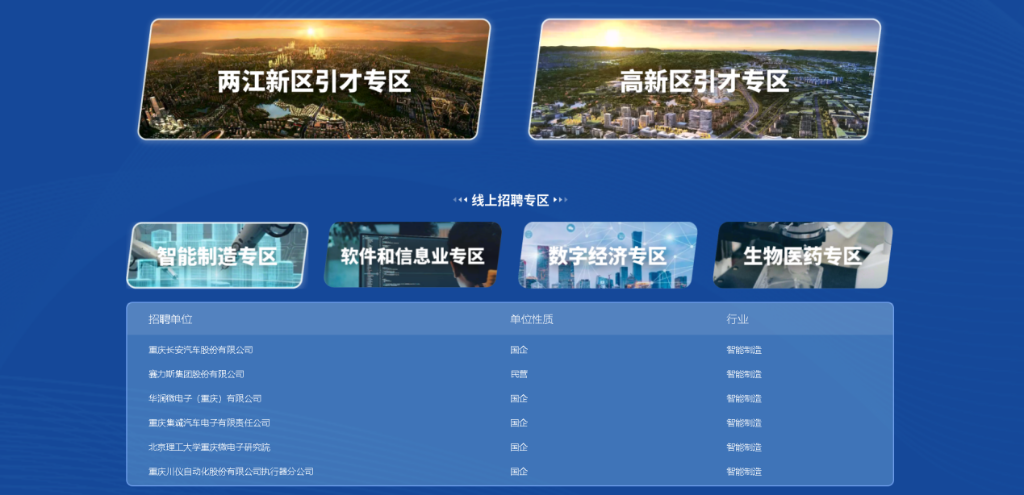Open 北京理工大学重庆微电子研究院 listing

point(209,447)
